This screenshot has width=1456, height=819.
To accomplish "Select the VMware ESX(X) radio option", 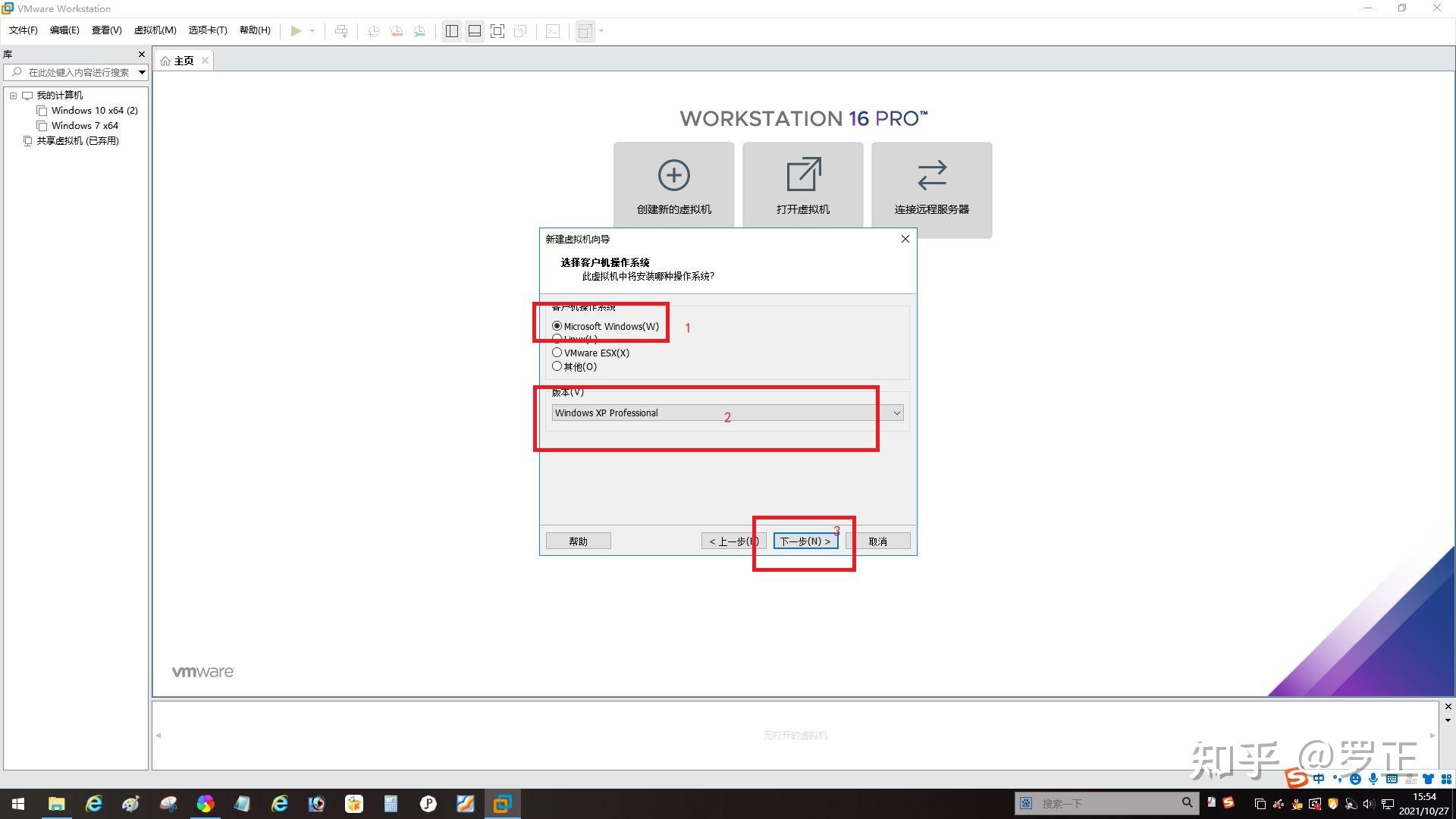I will [557, 353].
